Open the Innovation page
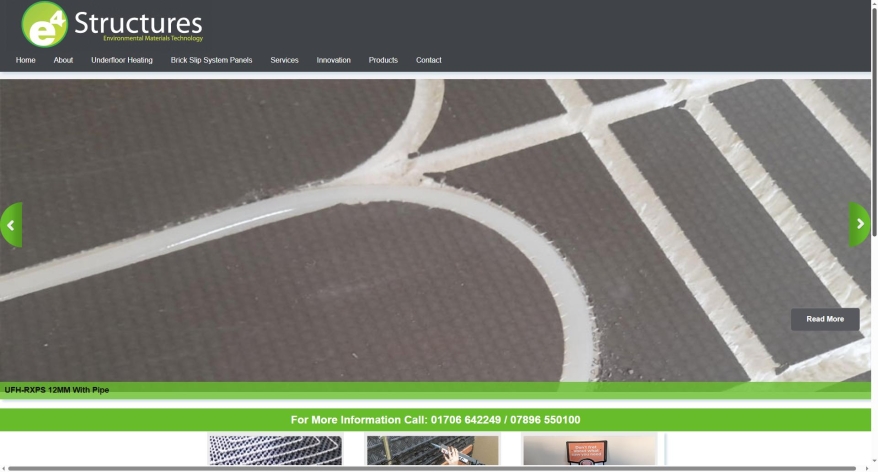878x472 pixels. click(x=334, y=60)
